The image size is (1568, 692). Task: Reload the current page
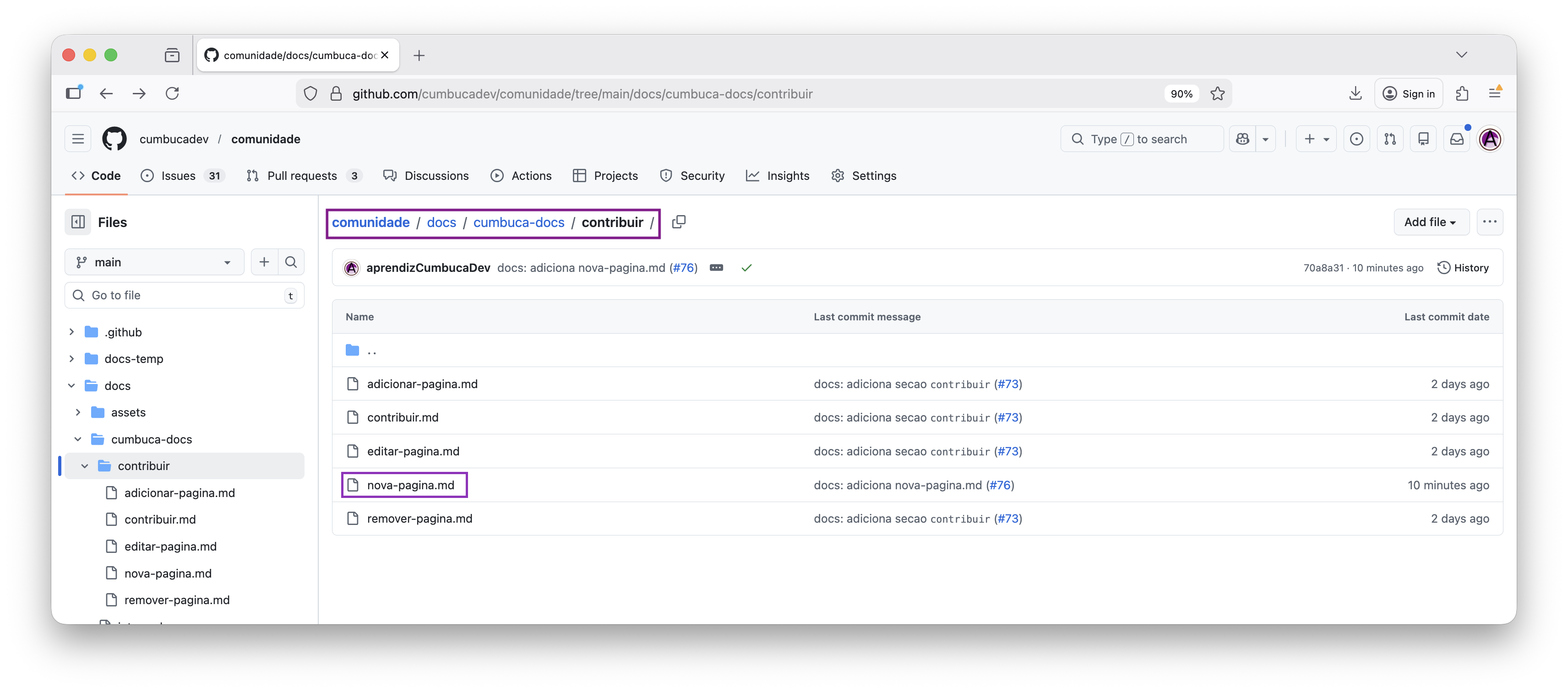point(172,94)
